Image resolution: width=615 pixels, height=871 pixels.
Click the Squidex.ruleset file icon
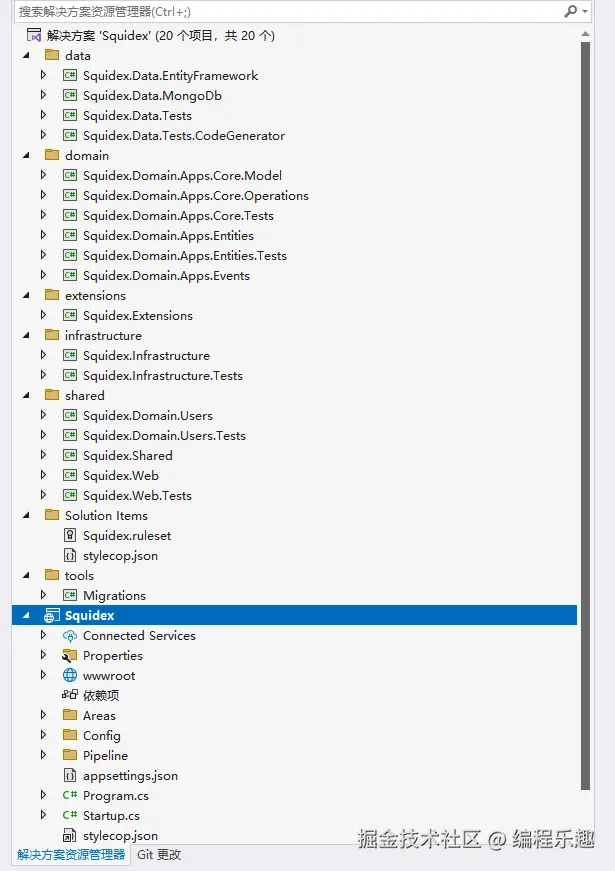[x=69, y=535]
